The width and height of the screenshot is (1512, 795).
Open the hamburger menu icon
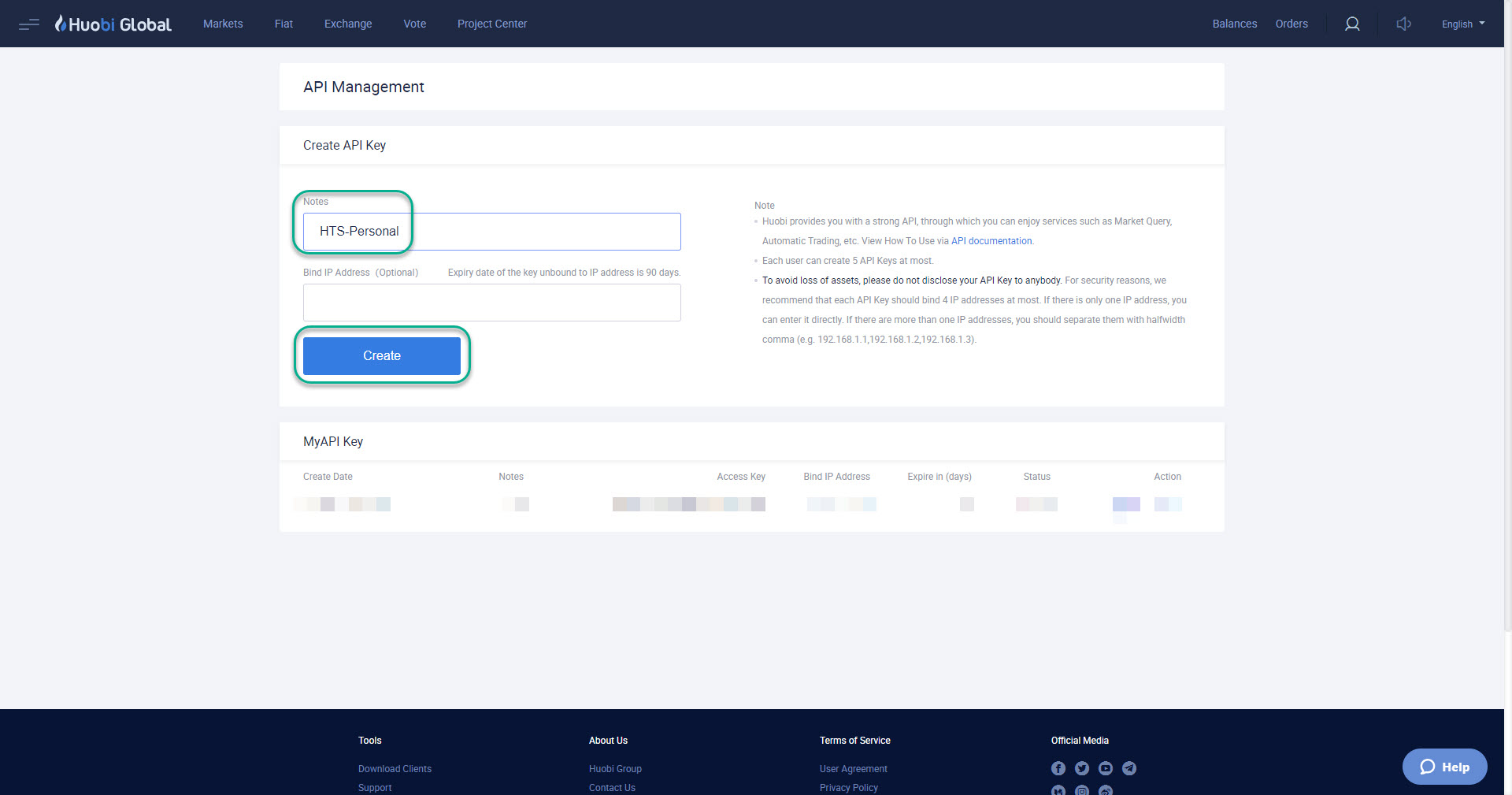(x=28, y=24)
